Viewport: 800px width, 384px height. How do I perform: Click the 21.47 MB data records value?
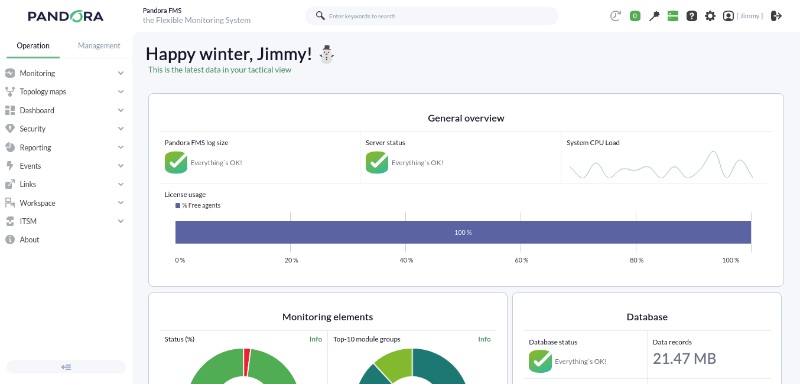(x=684, y=359)
